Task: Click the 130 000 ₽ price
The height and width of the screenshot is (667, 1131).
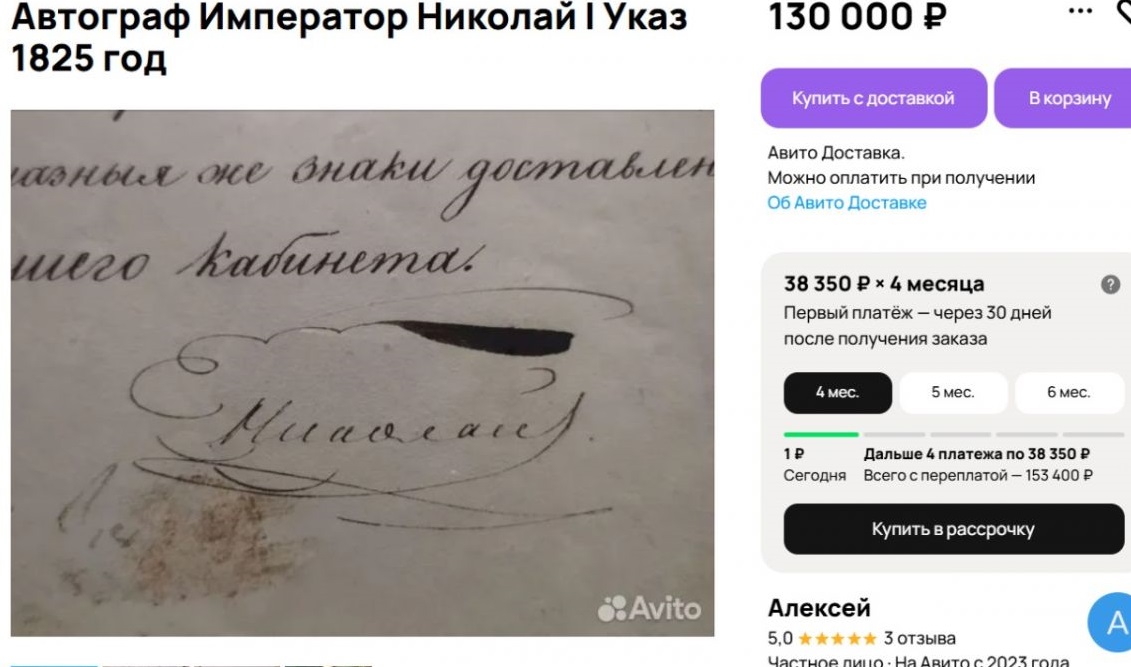Action: [x=858, y=16]
